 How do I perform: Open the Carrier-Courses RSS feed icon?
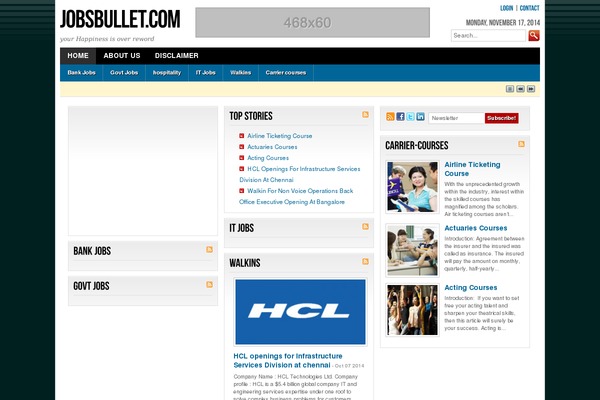point(521,144)
